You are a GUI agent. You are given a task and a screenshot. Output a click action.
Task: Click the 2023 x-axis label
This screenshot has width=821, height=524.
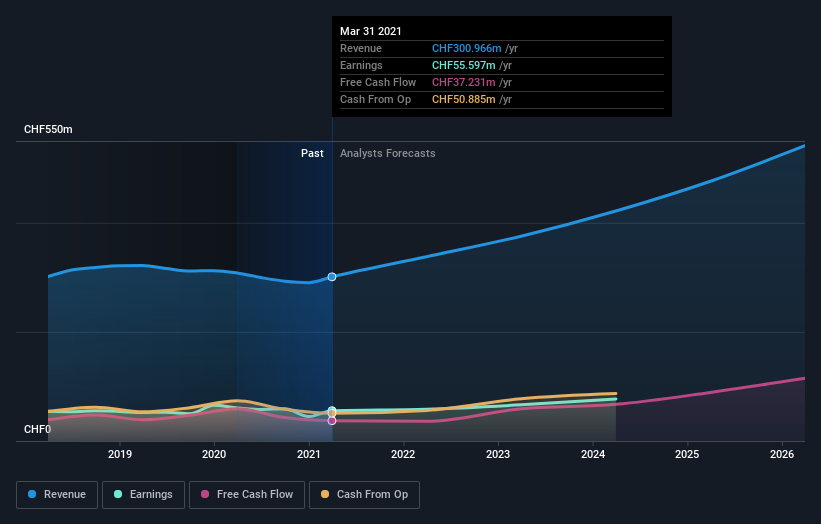tap(498, 454)
